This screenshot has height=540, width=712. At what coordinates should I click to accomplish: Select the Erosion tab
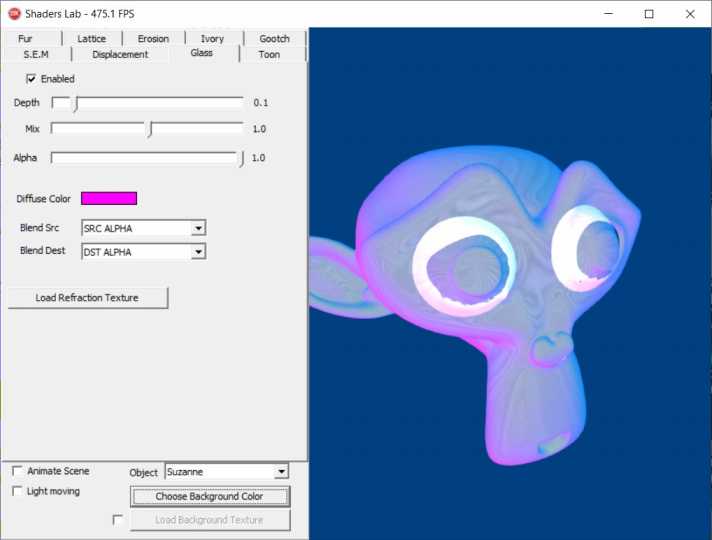(153, 39)
